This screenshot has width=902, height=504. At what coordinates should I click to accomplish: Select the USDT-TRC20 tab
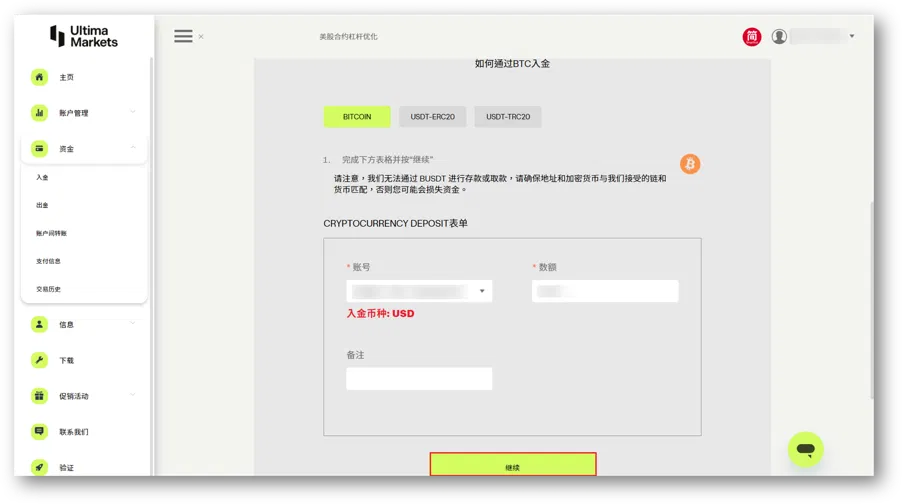coord(508,117)
